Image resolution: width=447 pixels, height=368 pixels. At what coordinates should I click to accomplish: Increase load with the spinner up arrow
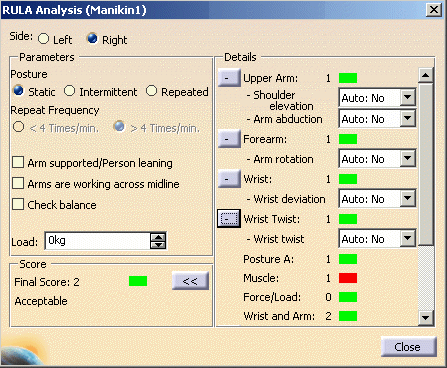(158, 237)
